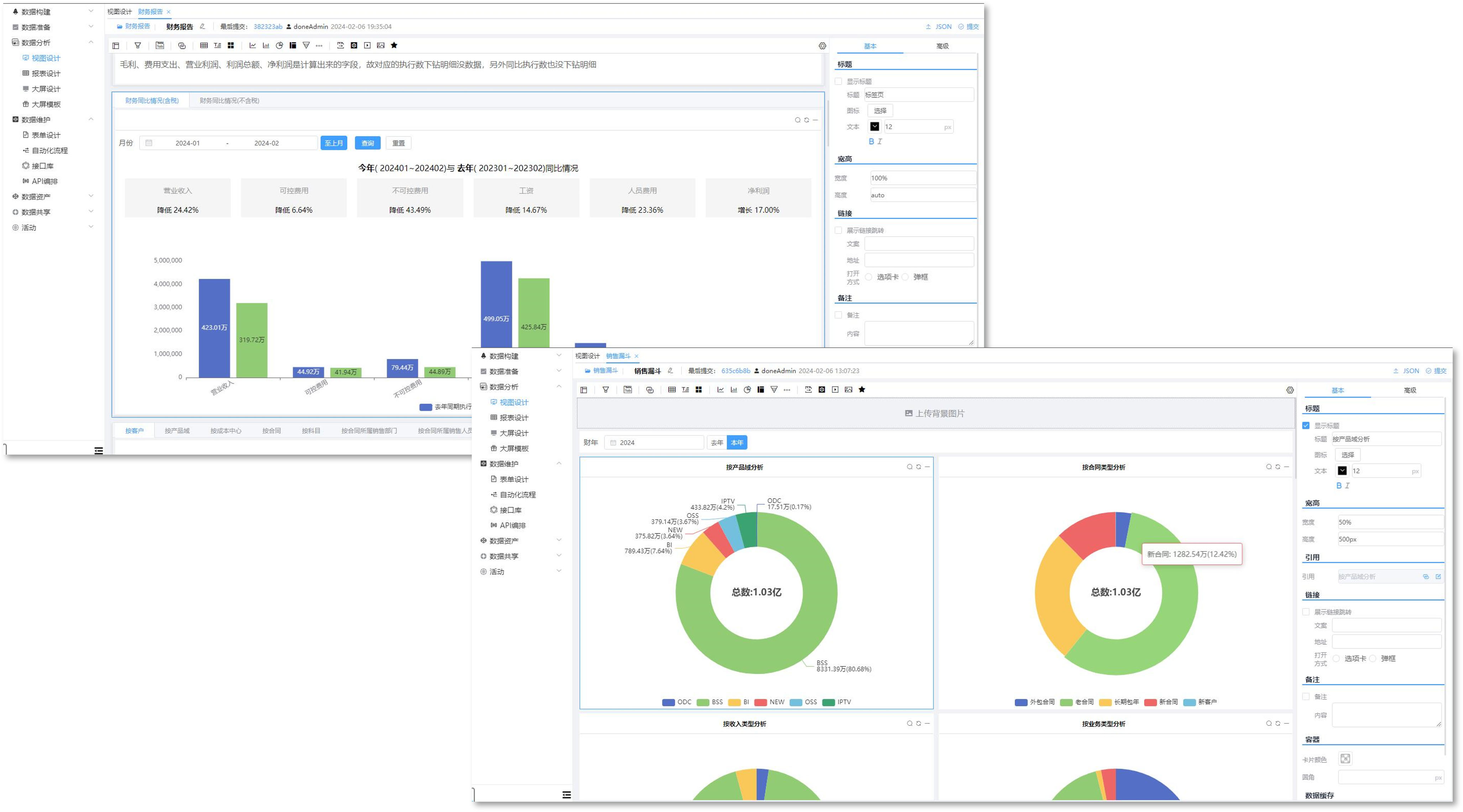Open 高级 tab in 销售漏斗 properties panel
Screen dimensions: 1463x812
(1410, 390)
